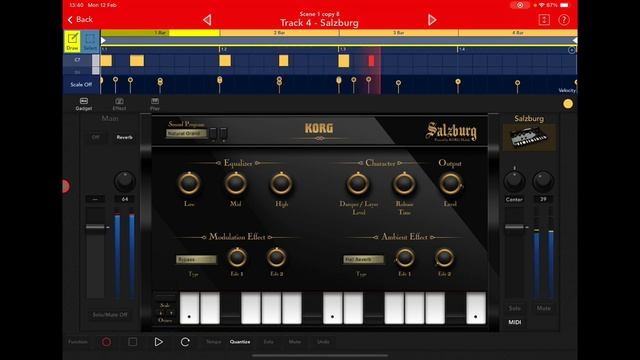
Task: Open the Sound Program Natural Grand selector
Action: click(187, 133)
